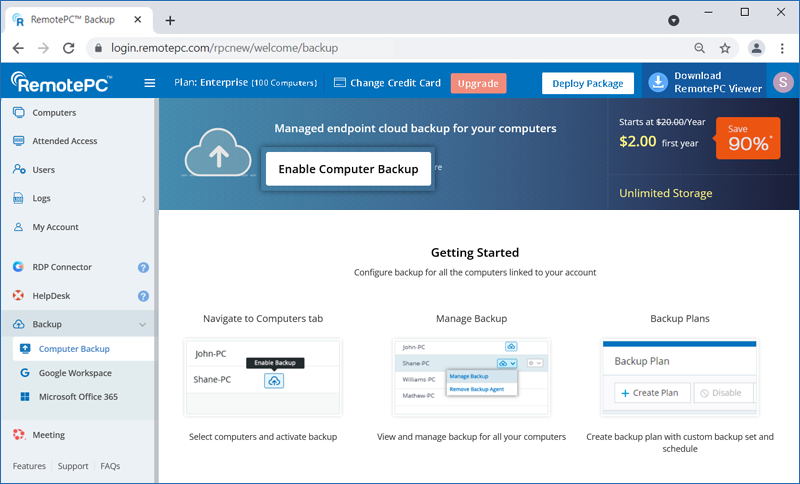The height and width of the screenshot is (484, 800).
Task: Click the user avatar S icon
Action: tap(781, 83)
